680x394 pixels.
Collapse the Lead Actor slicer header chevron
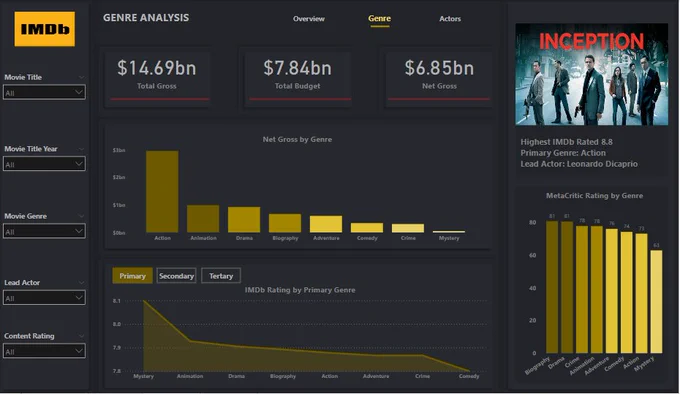coord(81,283)
